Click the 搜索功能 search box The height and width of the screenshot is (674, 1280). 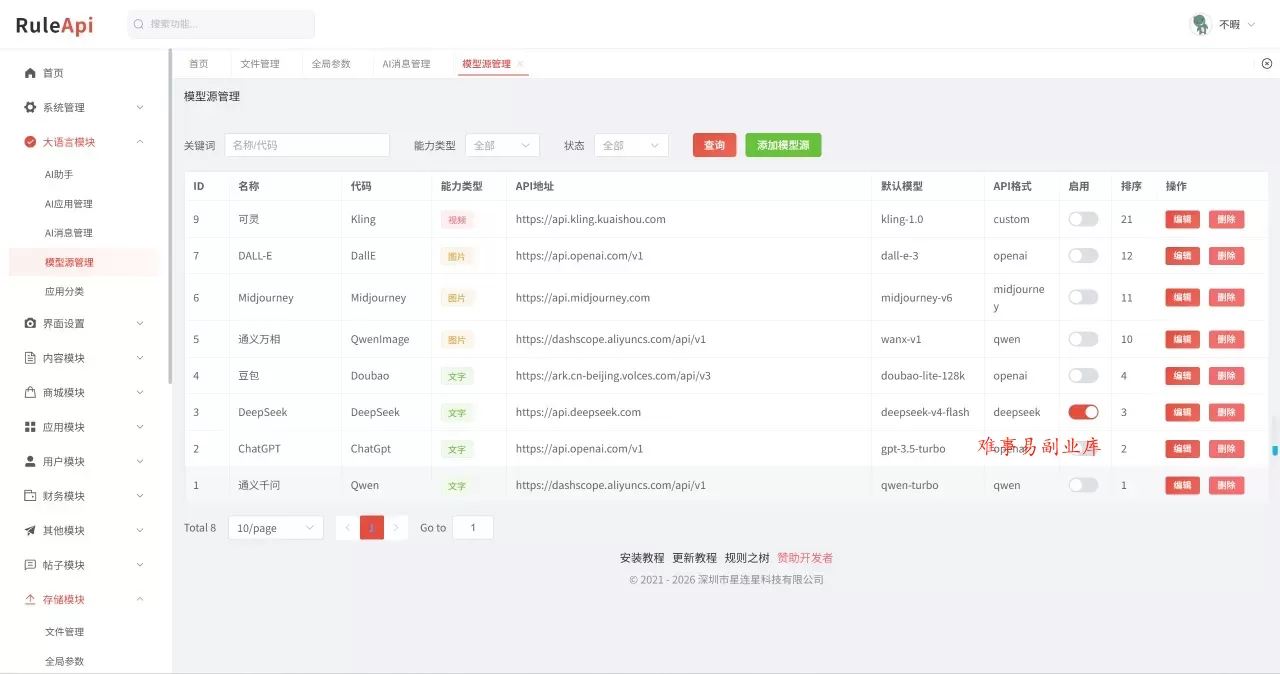[221, 24]
